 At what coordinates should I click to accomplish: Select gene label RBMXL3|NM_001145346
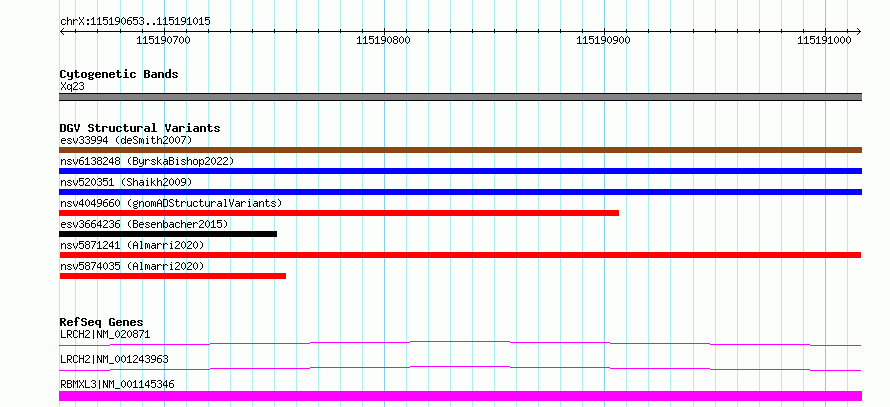tap(117, 384)
